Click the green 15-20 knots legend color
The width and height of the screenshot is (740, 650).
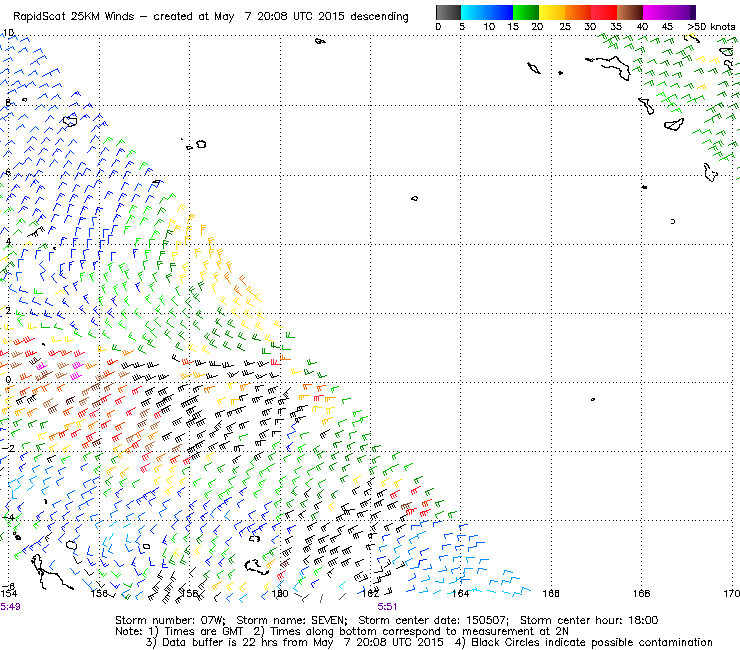pyautogui.click(x=526, y=12)
